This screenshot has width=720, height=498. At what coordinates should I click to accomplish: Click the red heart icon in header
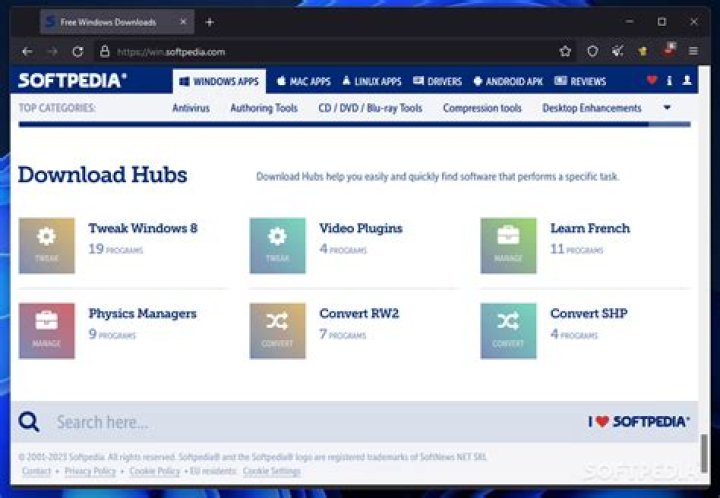pyautogui.click(x=652, y=80)
